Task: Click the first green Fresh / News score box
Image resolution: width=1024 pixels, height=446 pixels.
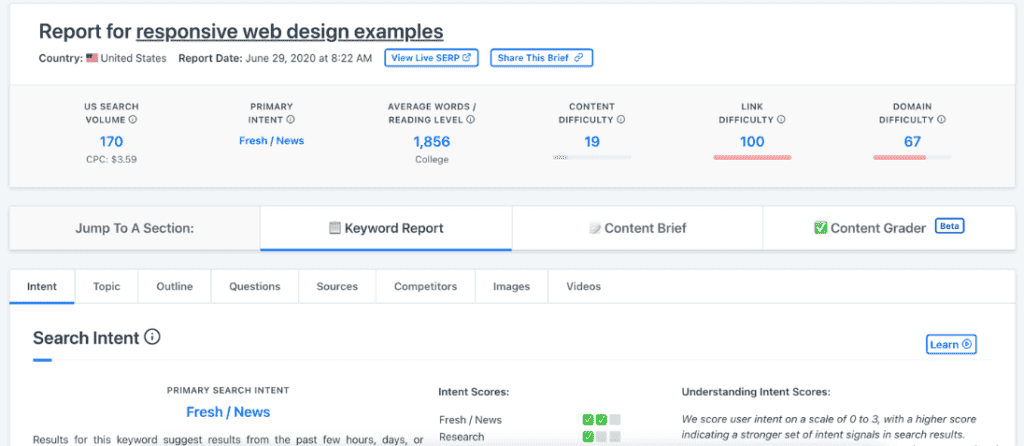Action: 588,420
